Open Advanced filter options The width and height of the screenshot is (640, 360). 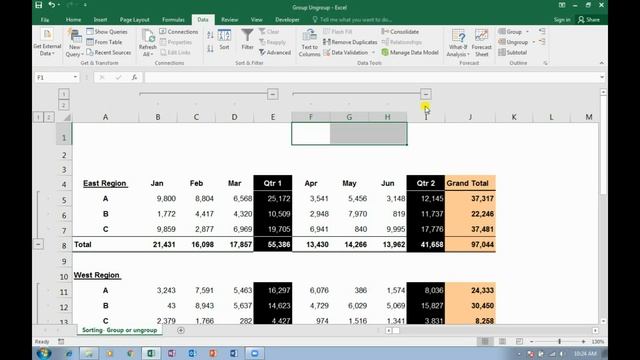click(x=275, y=53)
